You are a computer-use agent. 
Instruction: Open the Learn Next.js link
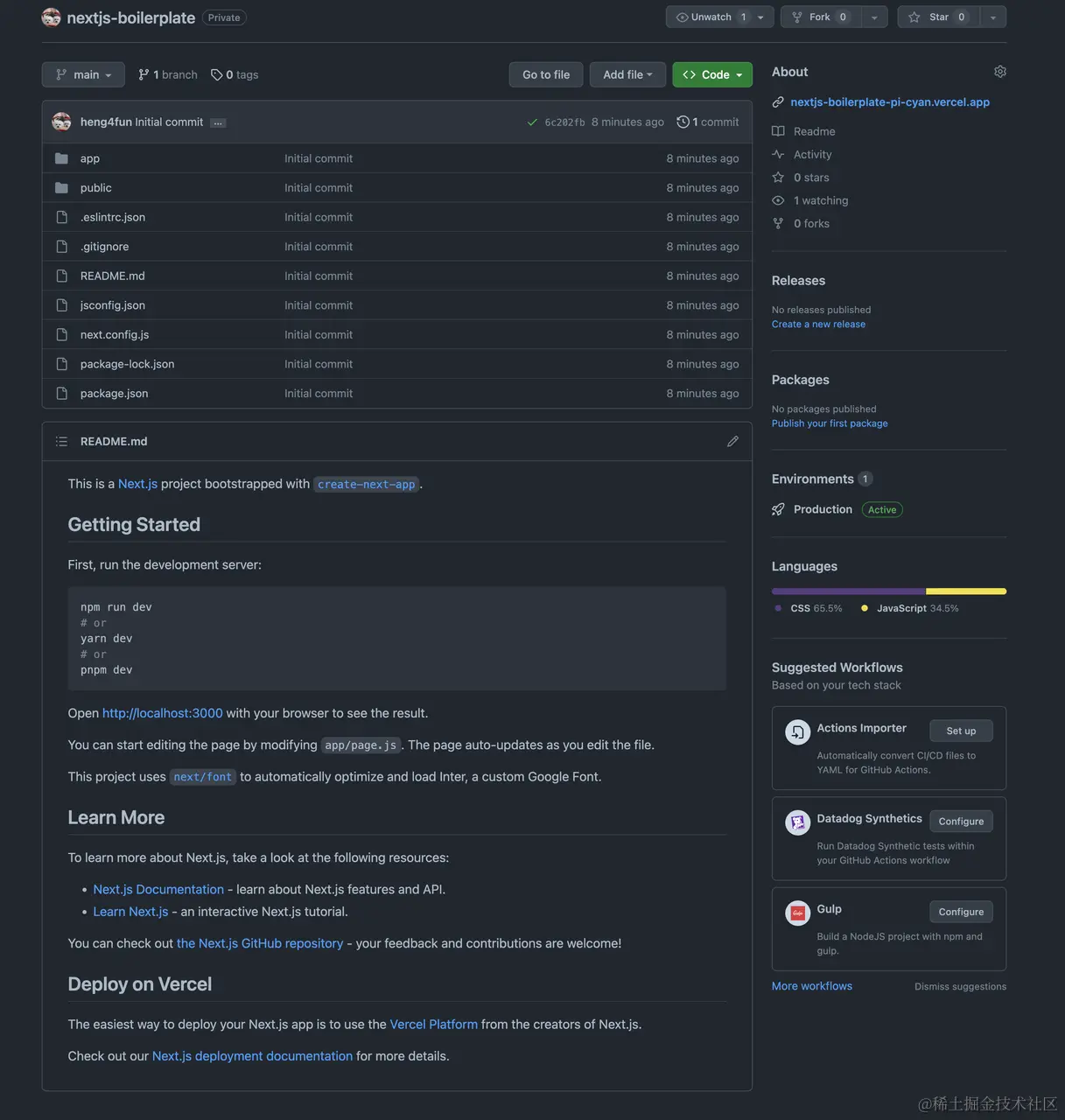(x=131, y=912)
